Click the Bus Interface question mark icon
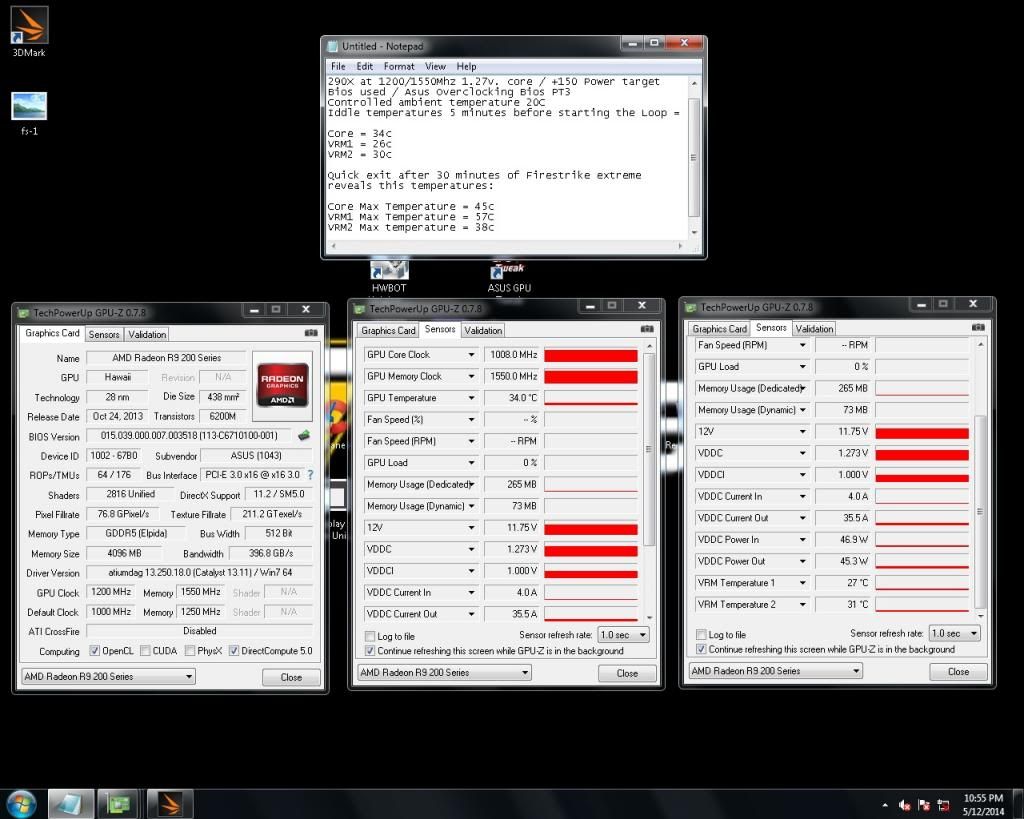The height and width of the screenshot is (819, 1024). [309, 475]
